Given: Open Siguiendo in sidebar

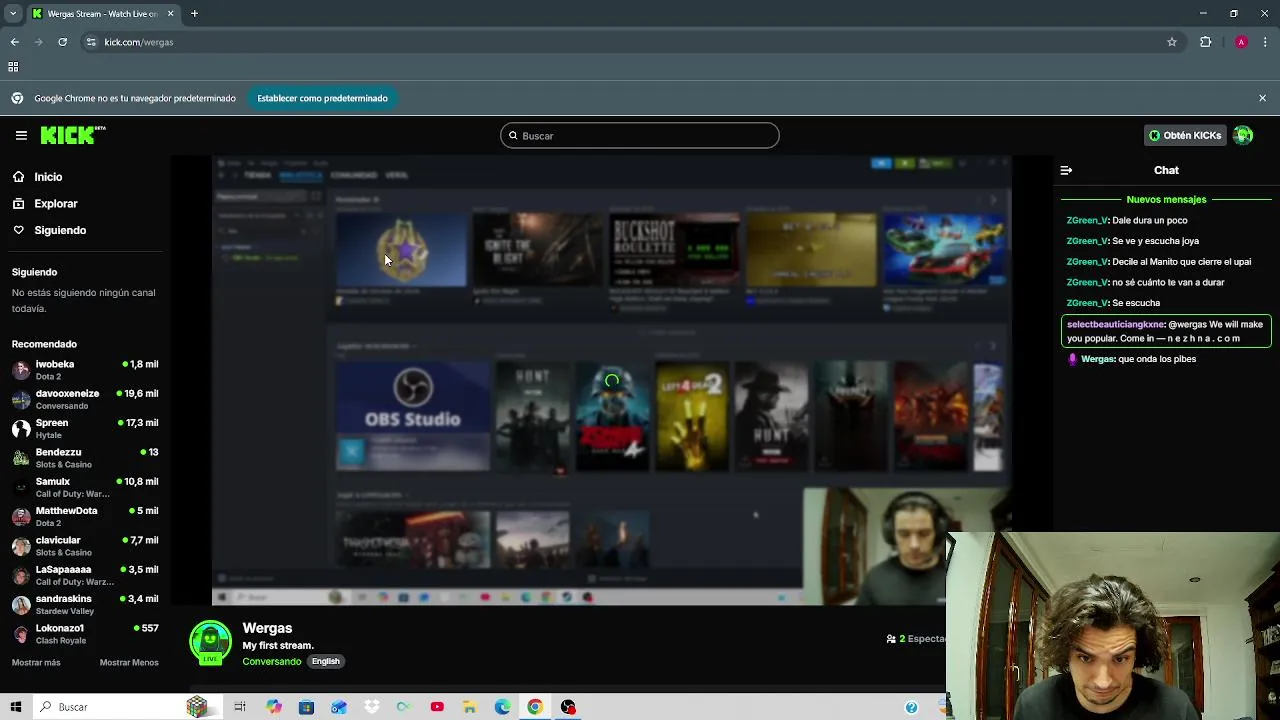Looking at the screenshot, I should click(x=60, y=230).
